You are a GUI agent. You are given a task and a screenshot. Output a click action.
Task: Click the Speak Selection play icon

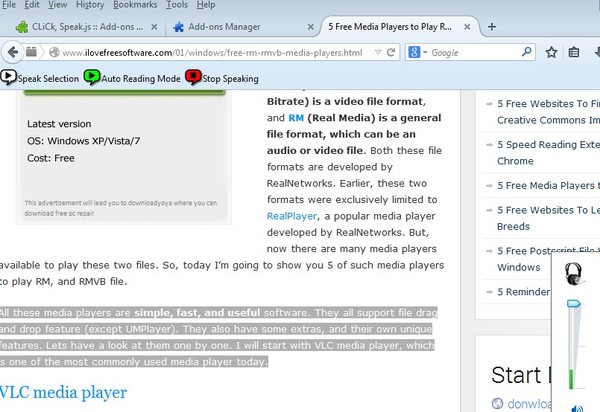click(8, 77)
